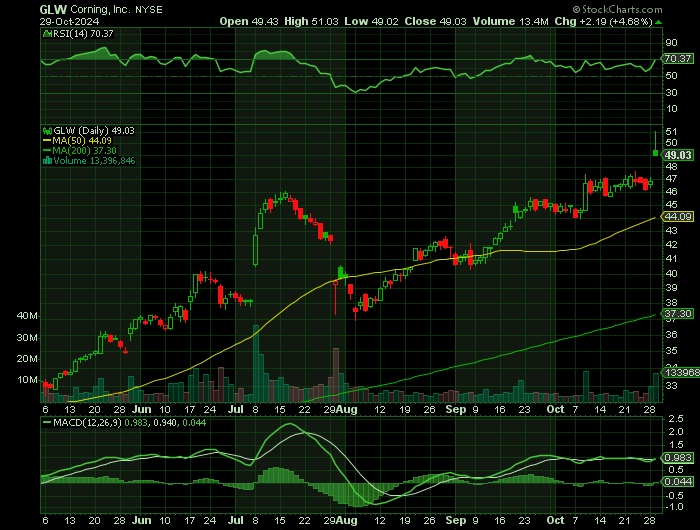Click the Close 49.03 value in header

[436, 21]
